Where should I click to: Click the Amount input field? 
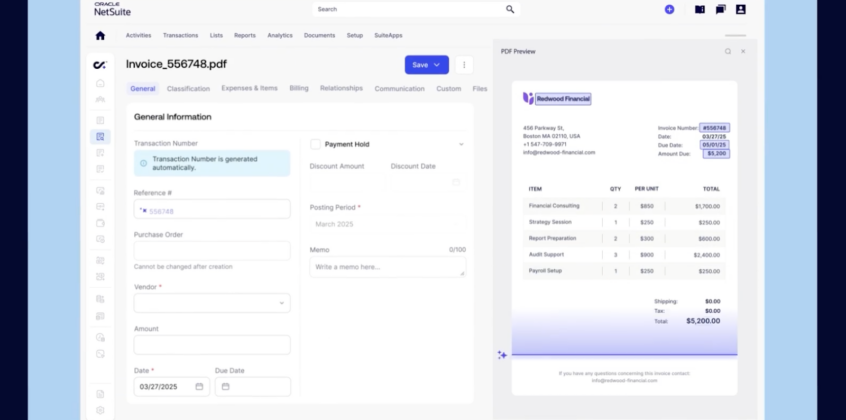click(x=212, y=344)
